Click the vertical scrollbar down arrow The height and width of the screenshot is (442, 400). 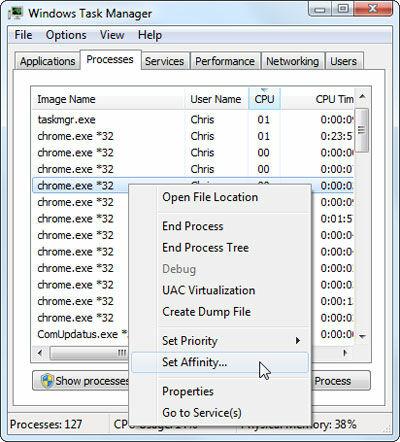click(x=363, y=336)
